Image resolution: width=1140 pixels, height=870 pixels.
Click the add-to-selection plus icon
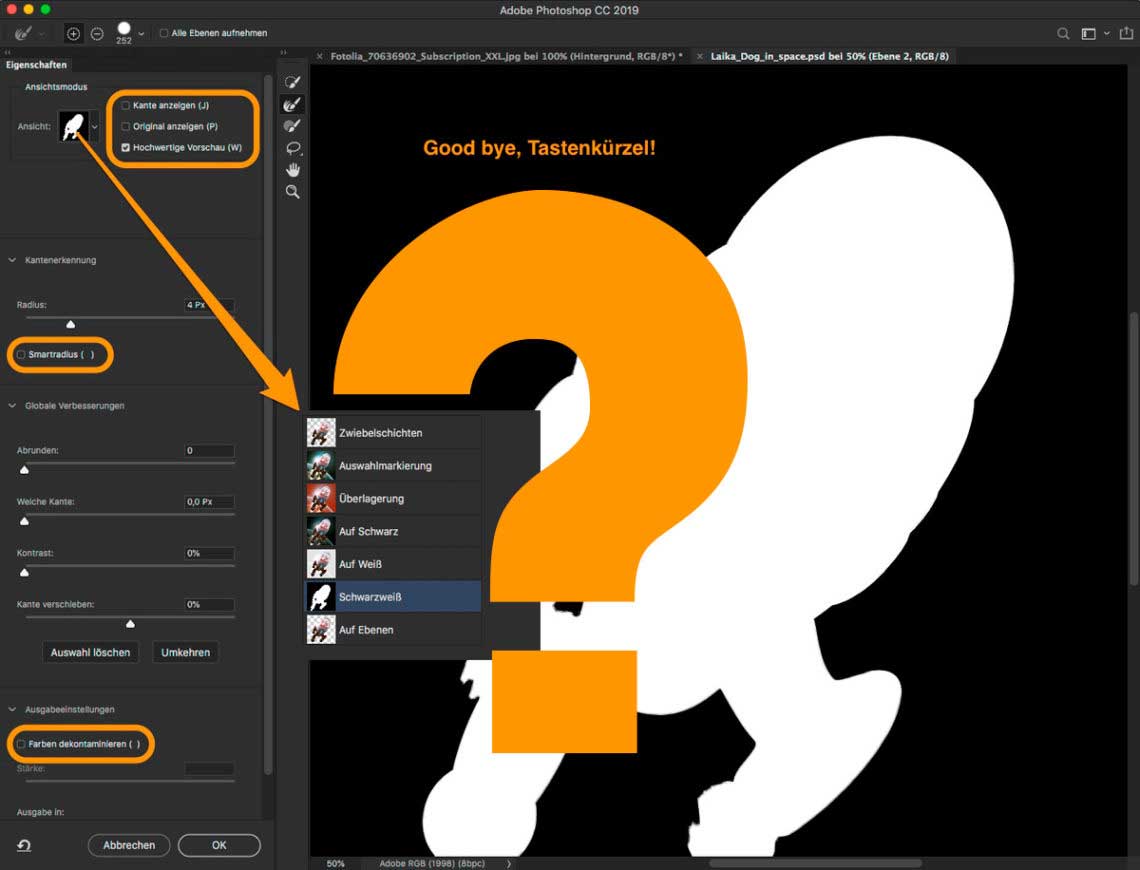pos(73,33)
